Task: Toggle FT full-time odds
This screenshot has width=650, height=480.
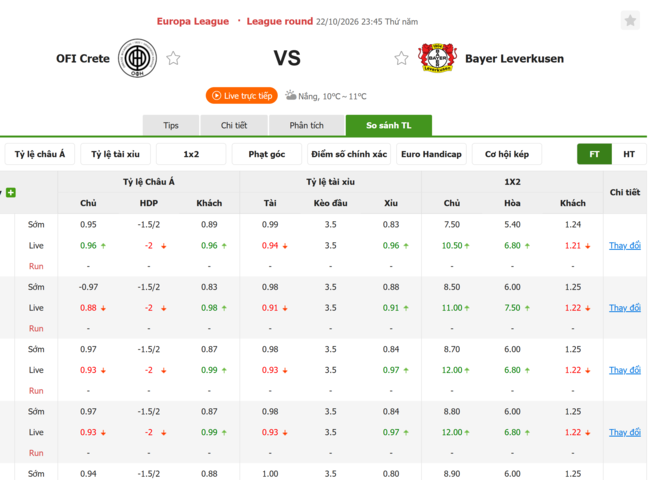Action: pyautogui.click(x=594, y=154)
